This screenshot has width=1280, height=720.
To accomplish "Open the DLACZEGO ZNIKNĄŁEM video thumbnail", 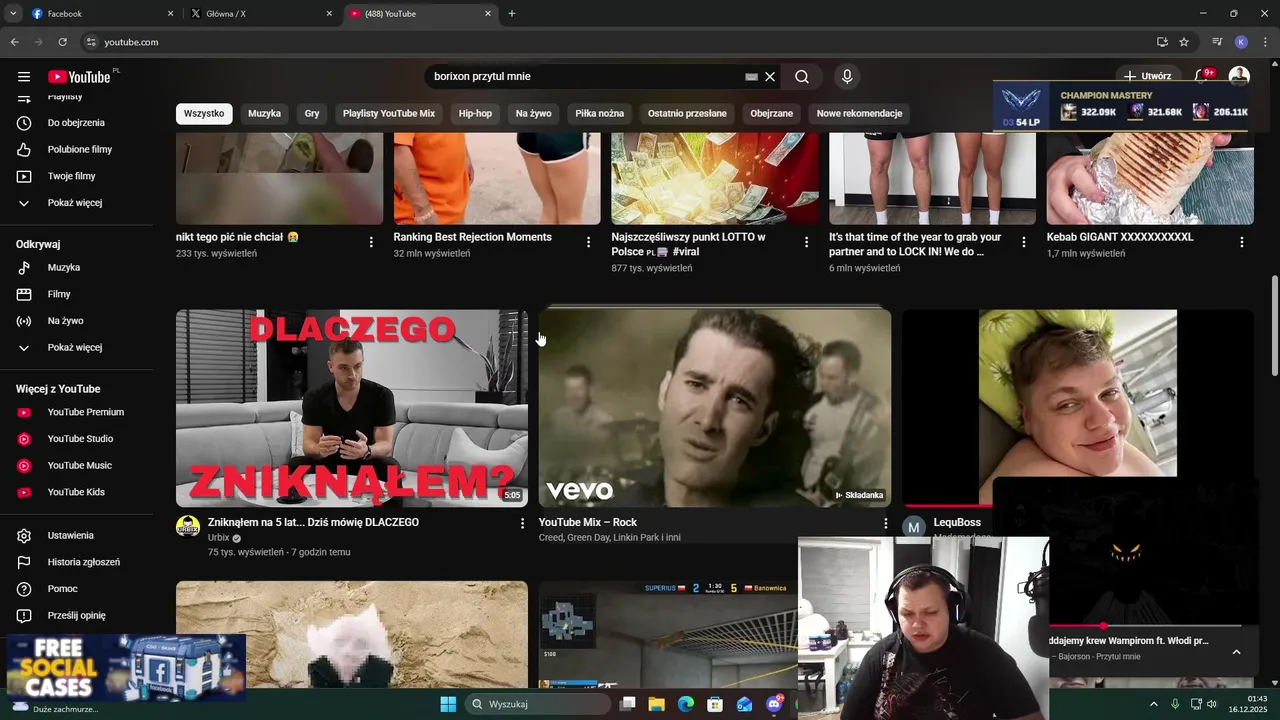I will click(352, 408).
